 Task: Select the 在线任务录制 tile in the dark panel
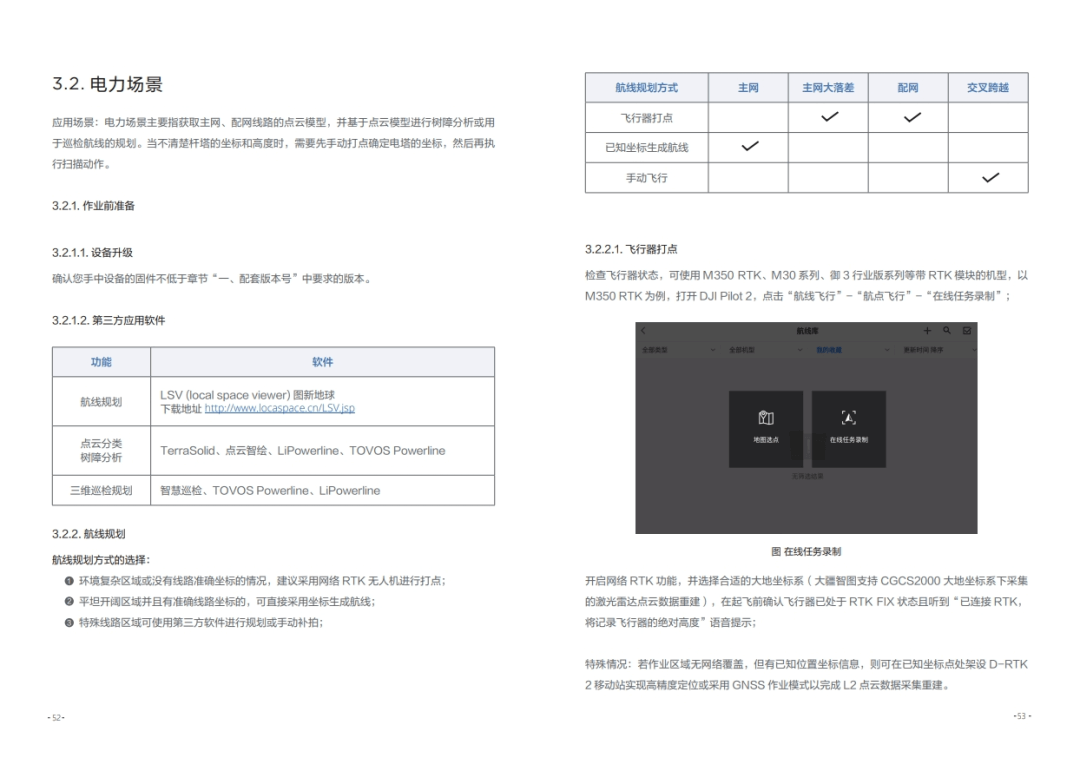point(849,429)
